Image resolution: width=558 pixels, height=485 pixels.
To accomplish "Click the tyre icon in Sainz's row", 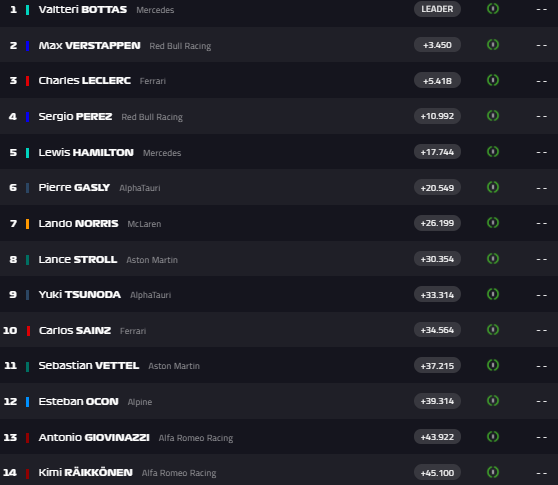I will 493,330.
